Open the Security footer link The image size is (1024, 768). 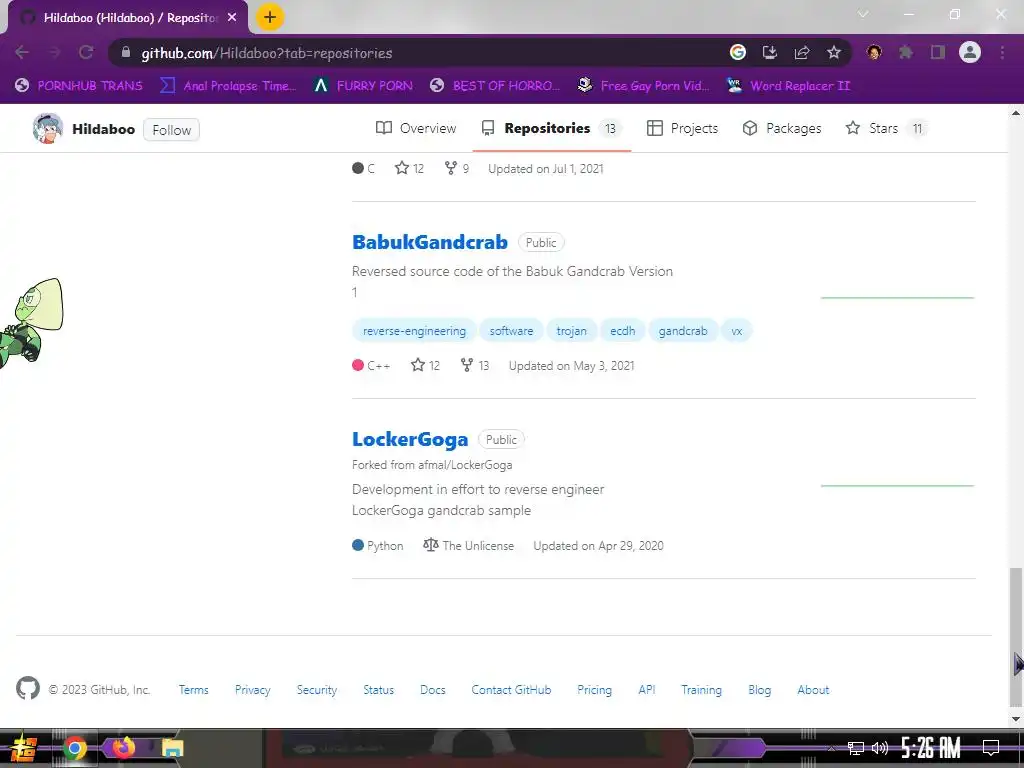click(x=317, y=690)
